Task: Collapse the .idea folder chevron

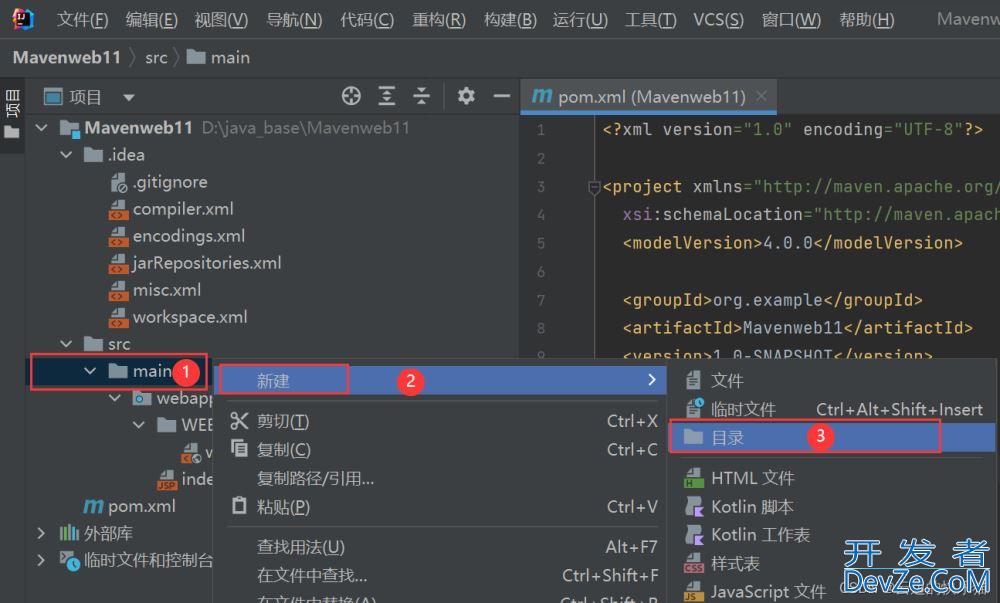Action: (x=66, y=155)
